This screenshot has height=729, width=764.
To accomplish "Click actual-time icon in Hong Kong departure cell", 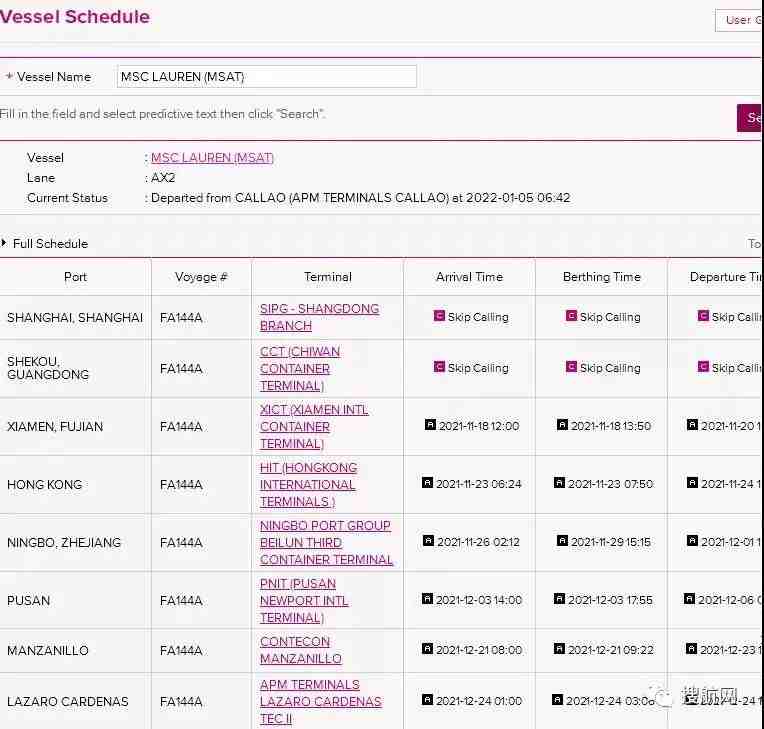I will [x=692, y=482].
